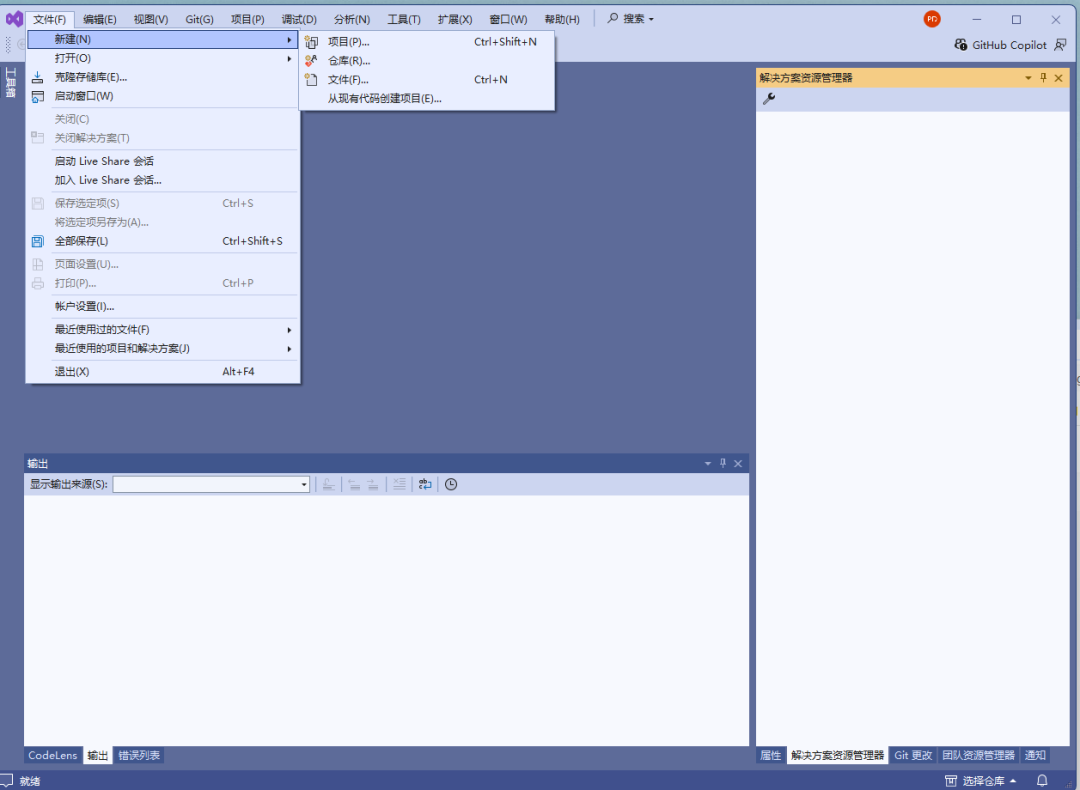
Task: Choose 从现有代码创建项目(E)...
Action: click(x=427, y=98)
